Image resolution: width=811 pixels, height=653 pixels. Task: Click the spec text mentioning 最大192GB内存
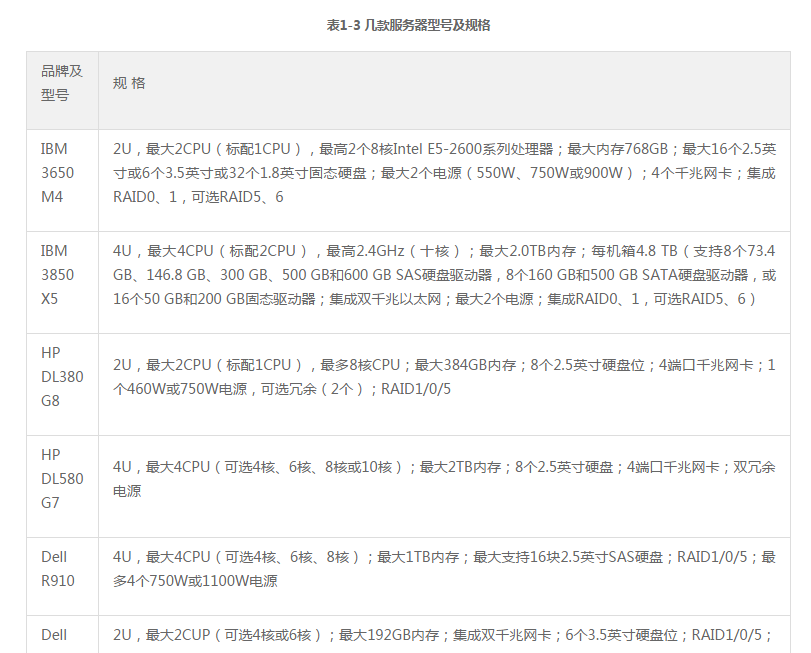pyautogui.click(x=443, y=635)
